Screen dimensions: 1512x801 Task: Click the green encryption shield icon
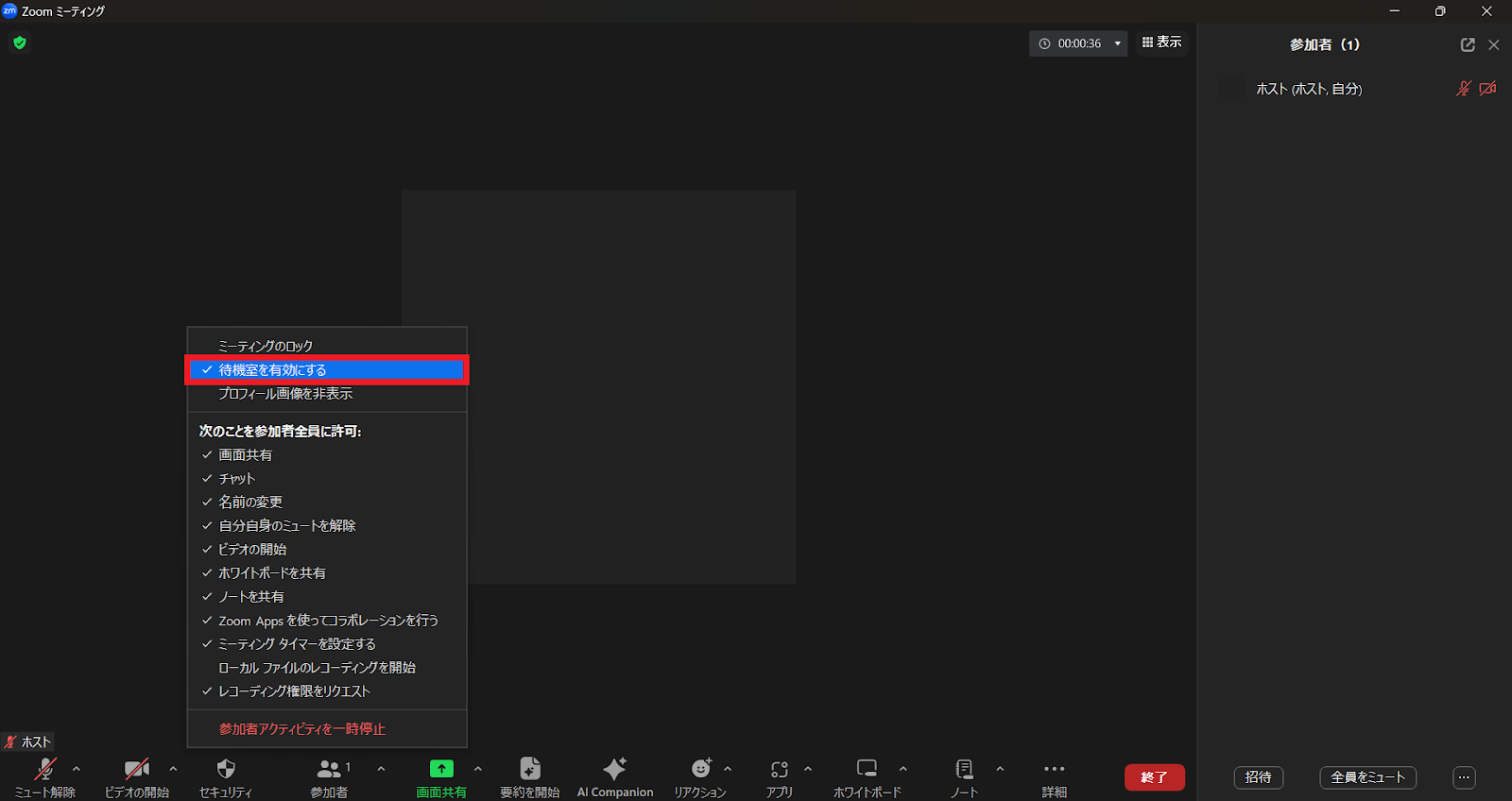(20, 43)
